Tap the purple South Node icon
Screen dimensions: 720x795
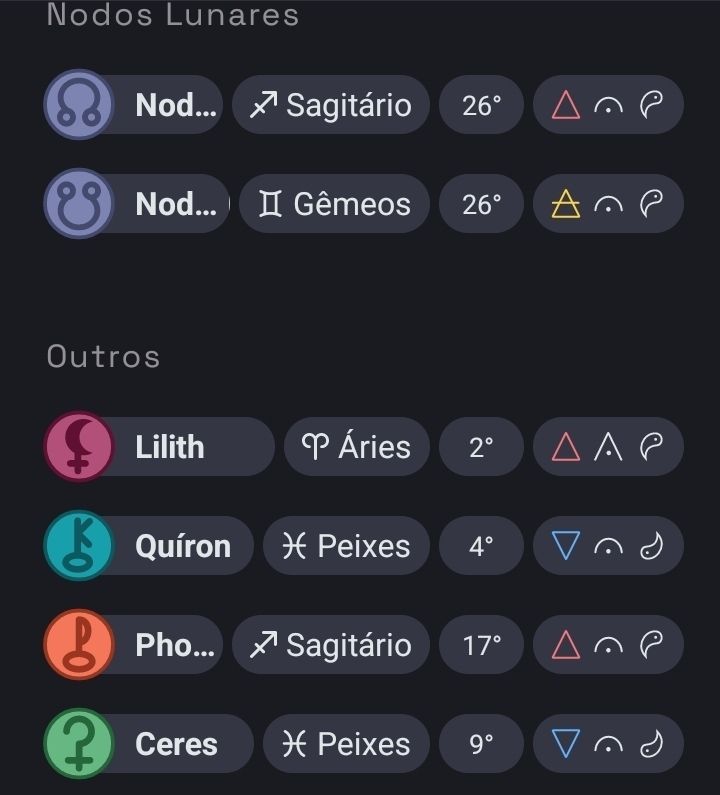coord(78,204)
